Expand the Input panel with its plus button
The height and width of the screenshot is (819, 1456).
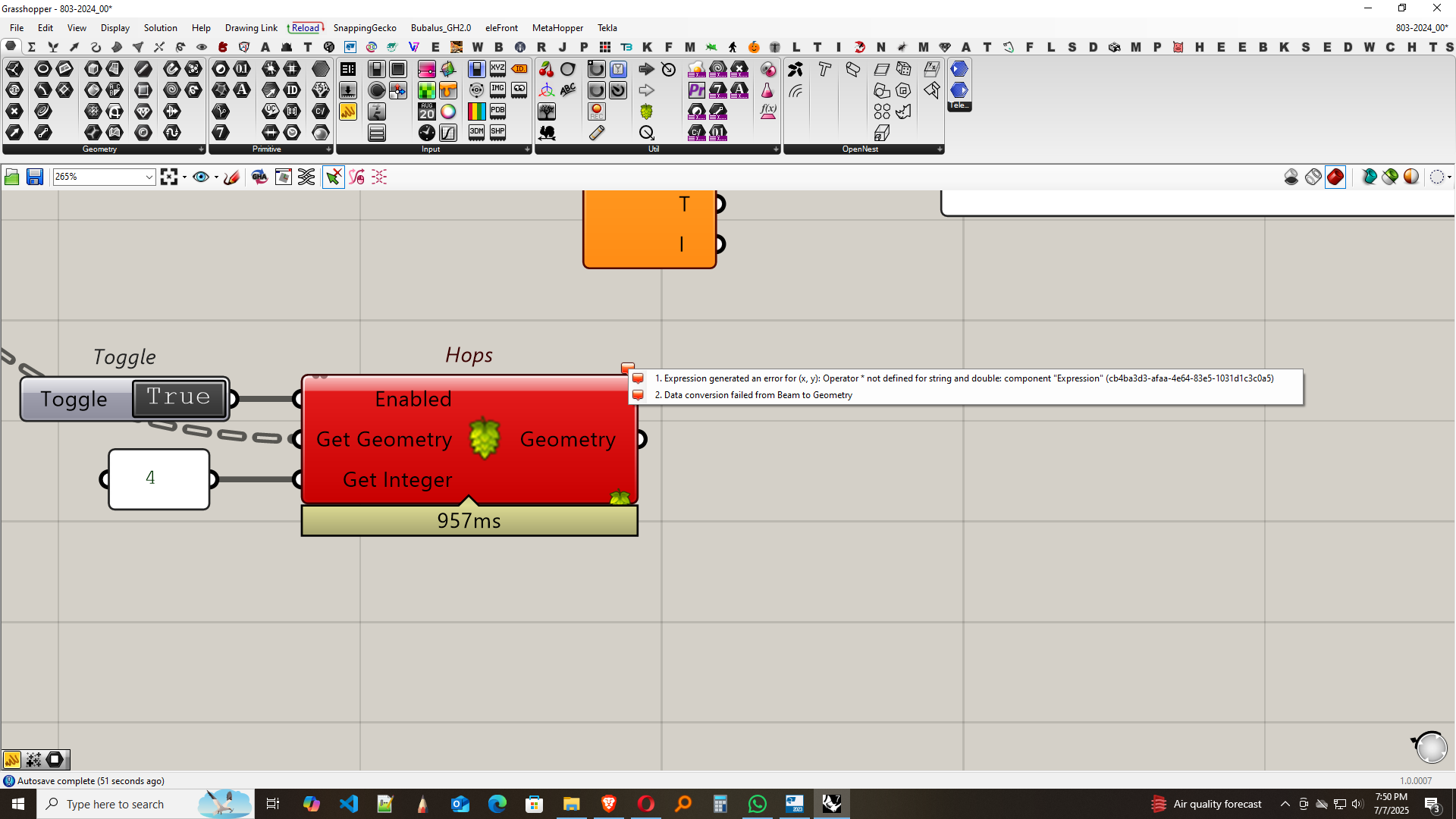click(x=527, y=149)
